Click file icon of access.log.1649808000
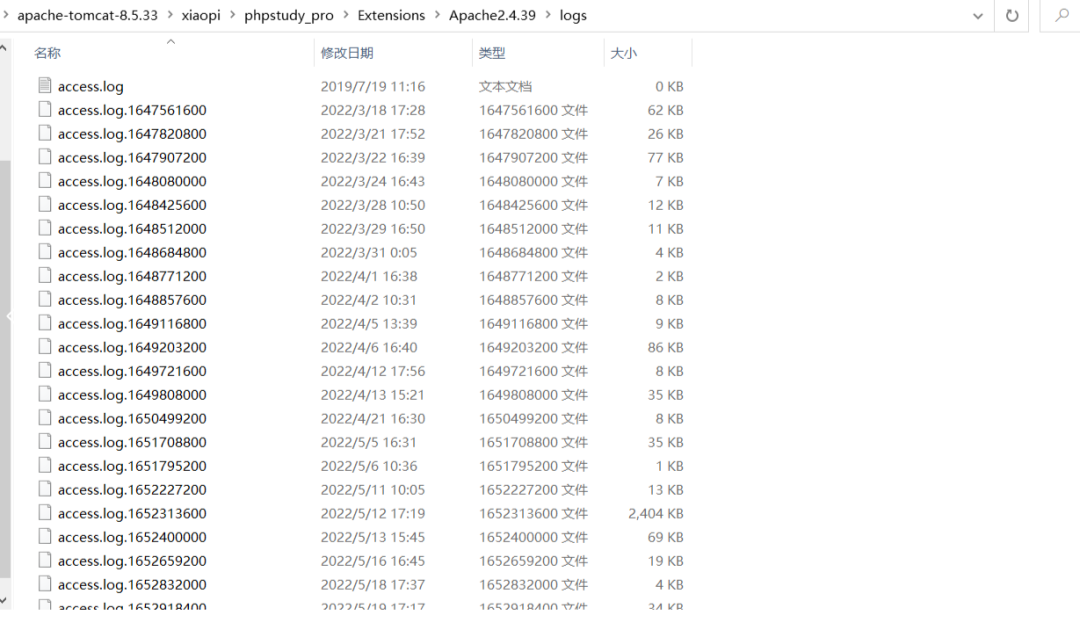 tap(45, 394)
